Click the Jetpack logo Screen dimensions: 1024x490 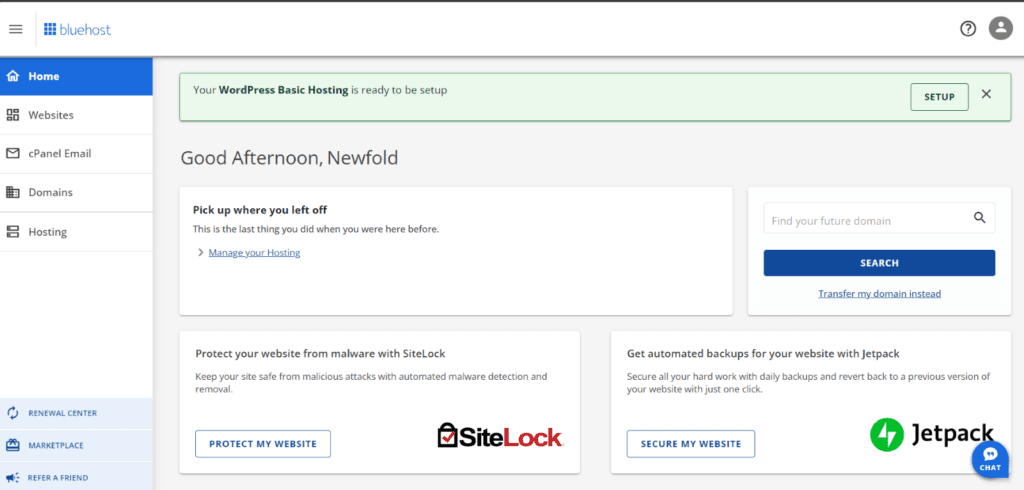(x=931, y=434)
